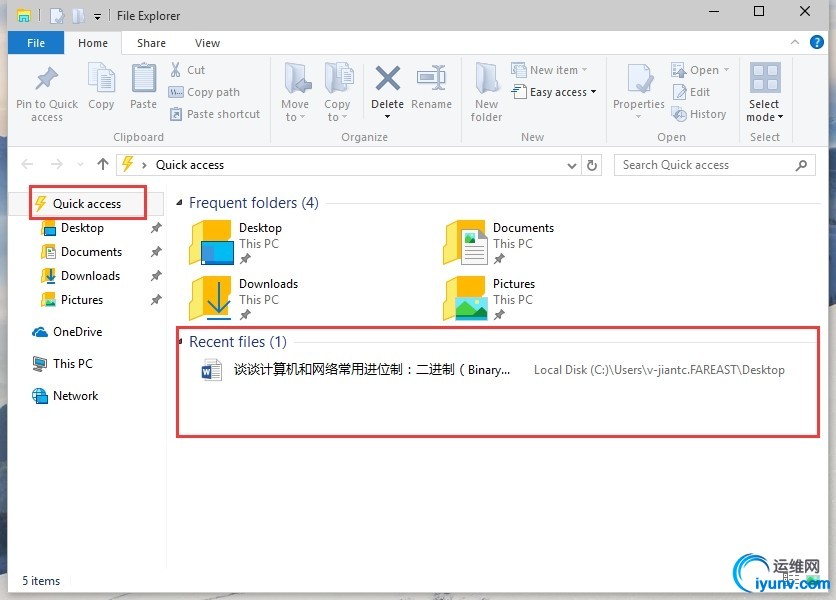Screen dimensions: 836x600
Task: Click the title bar New folder icon
Action: 78,16
